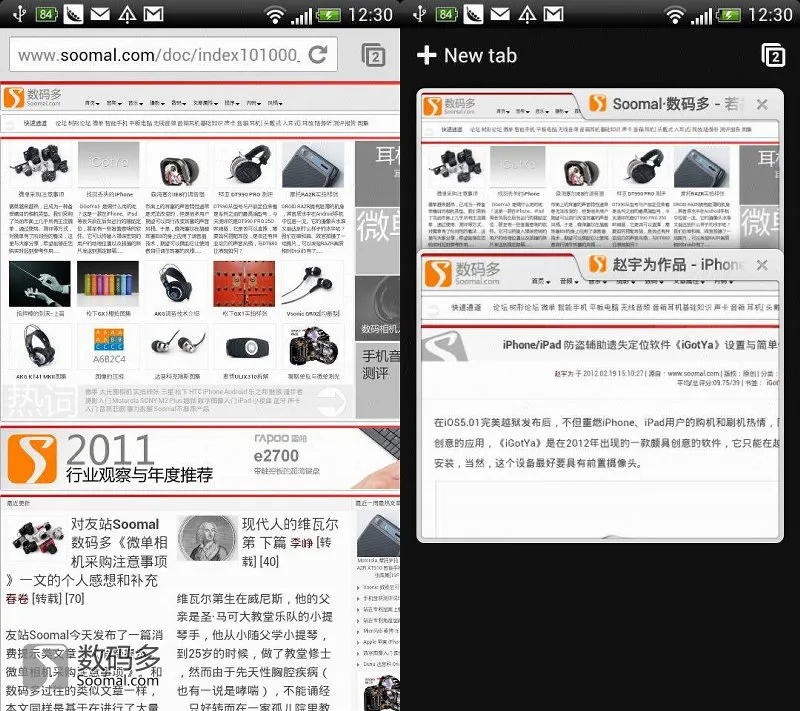Switch to the 'Soomal·数码多' tab title
This screenshot has height=711, width=800.
pos(676,104)
